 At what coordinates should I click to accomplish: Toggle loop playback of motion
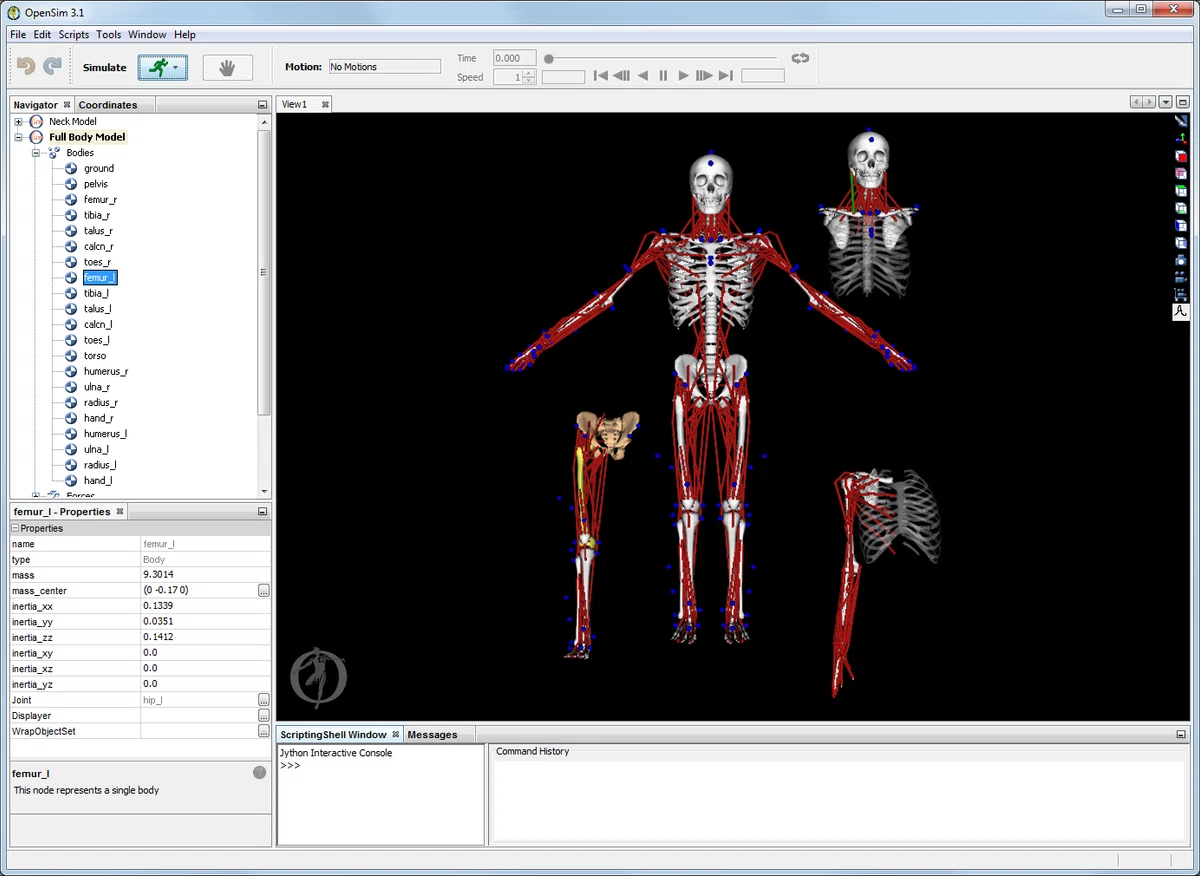(x=799, y=58)
